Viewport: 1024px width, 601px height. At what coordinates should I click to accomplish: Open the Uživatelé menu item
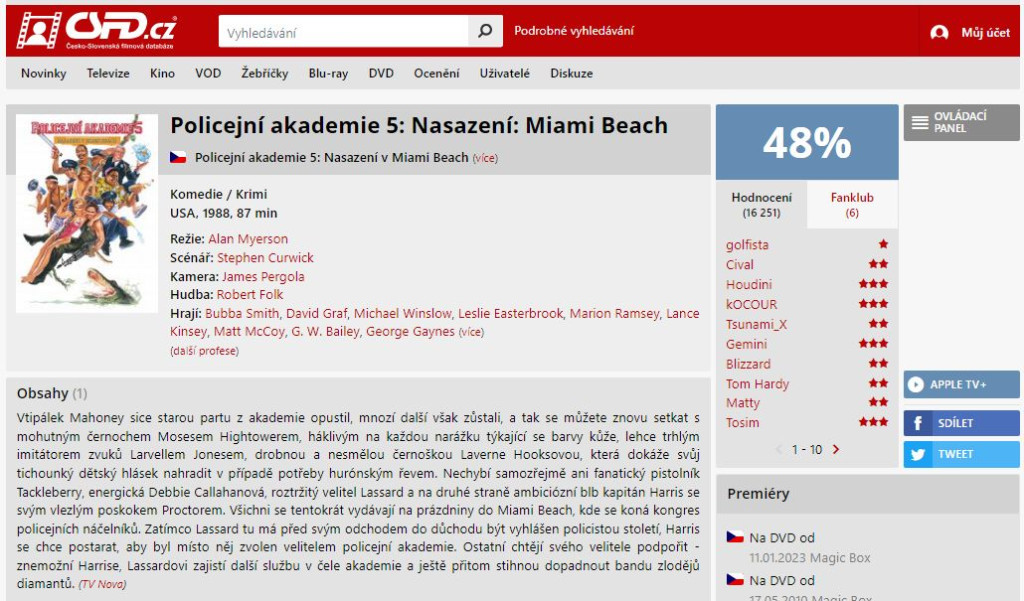point(504,73)
